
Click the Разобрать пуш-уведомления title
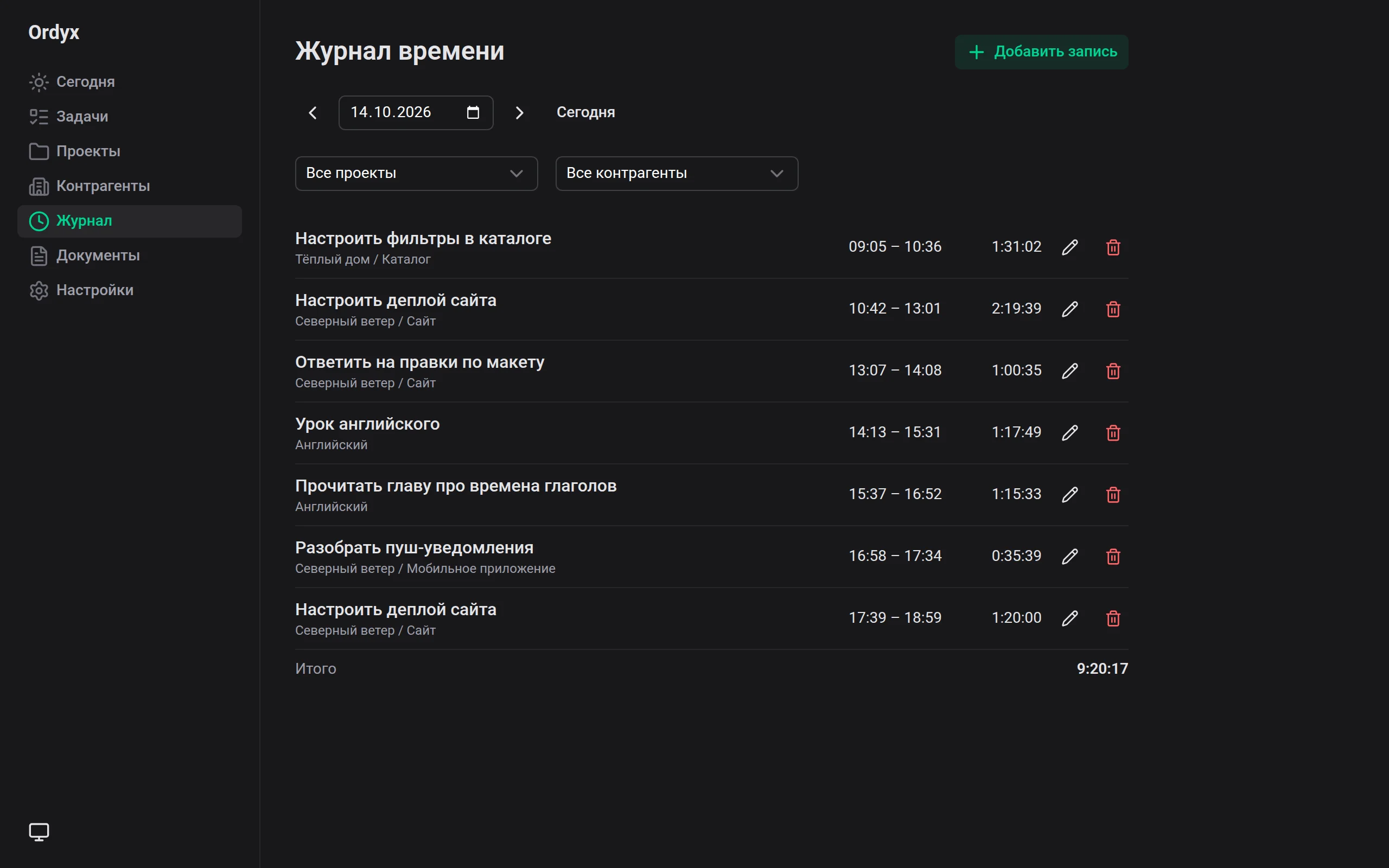click(415, 548)
